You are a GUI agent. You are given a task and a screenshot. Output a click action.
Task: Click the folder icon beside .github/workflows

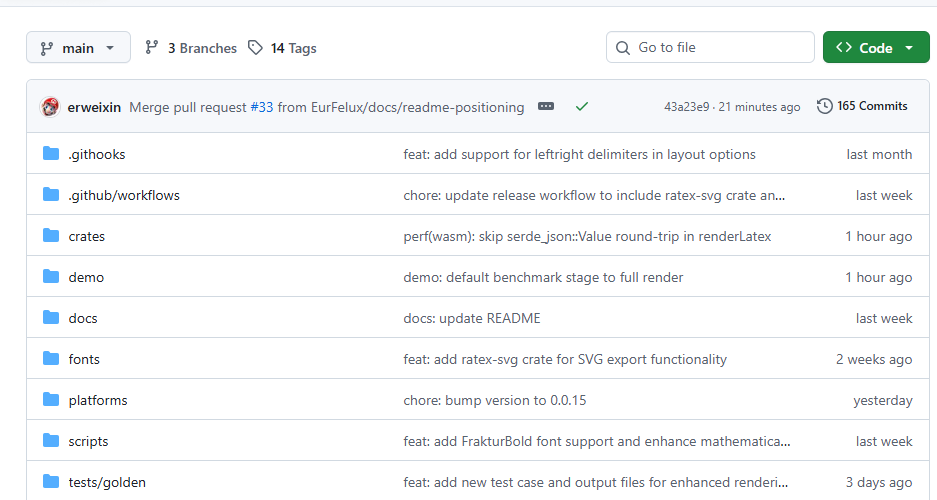51,195
